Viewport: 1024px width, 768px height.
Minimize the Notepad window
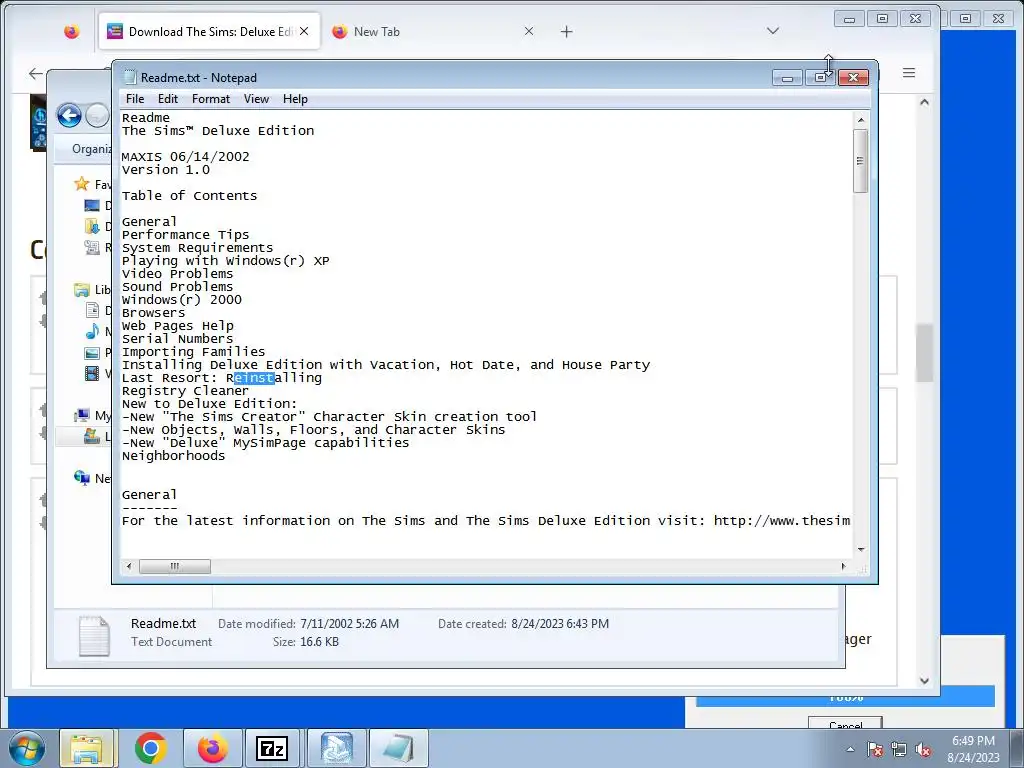coord(787,78)
